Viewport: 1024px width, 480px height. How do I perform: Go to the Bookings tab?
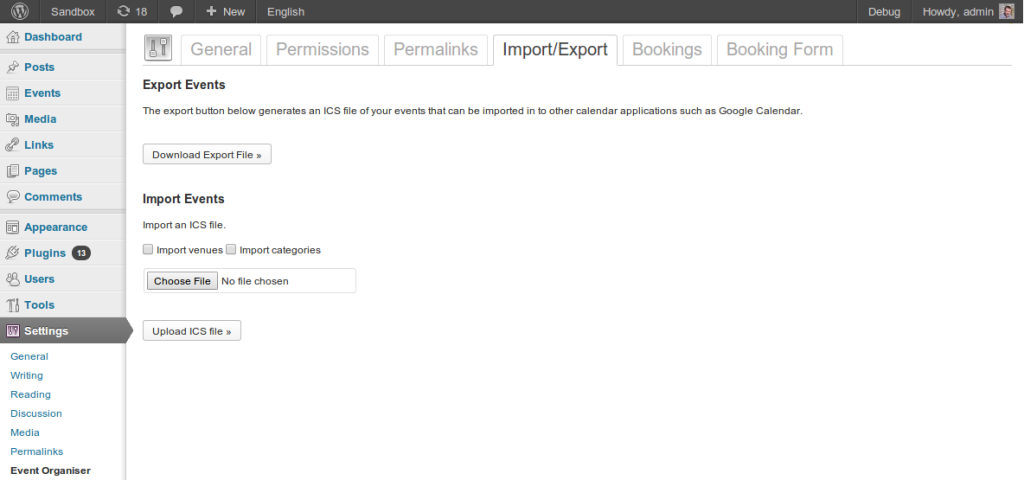(667, 50)
